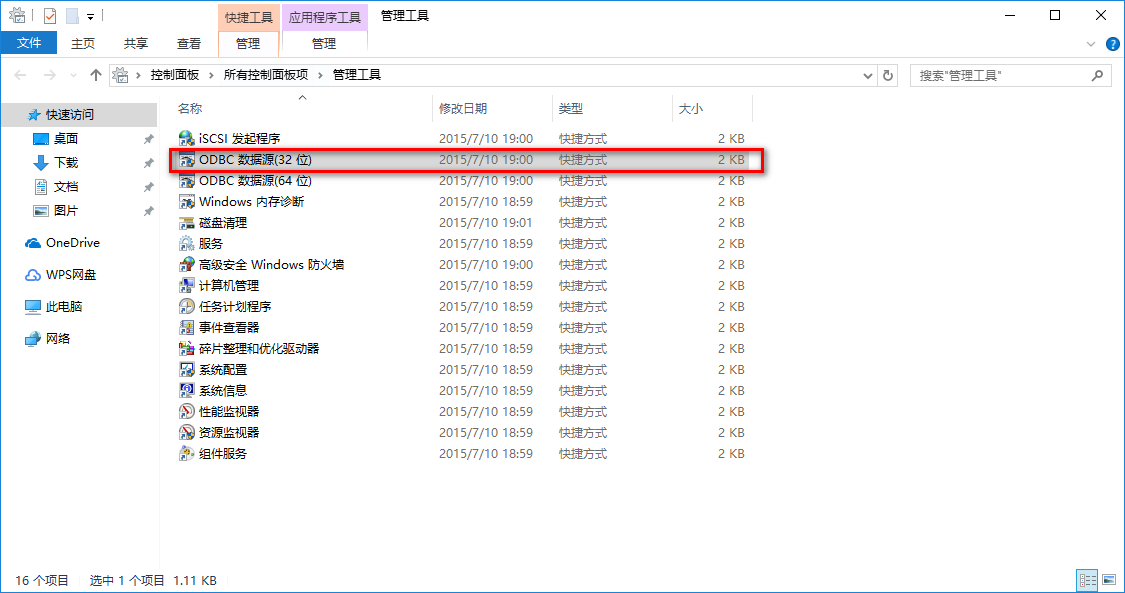Expand the address bar history dropdown
Viewport: 1125px width, 593px height.
point(867,75)
